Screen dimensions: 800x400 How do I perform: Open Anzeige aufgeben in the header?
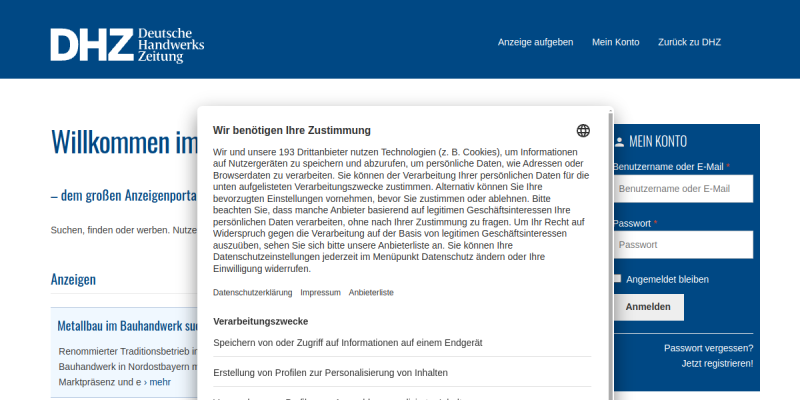coord(535,42)
